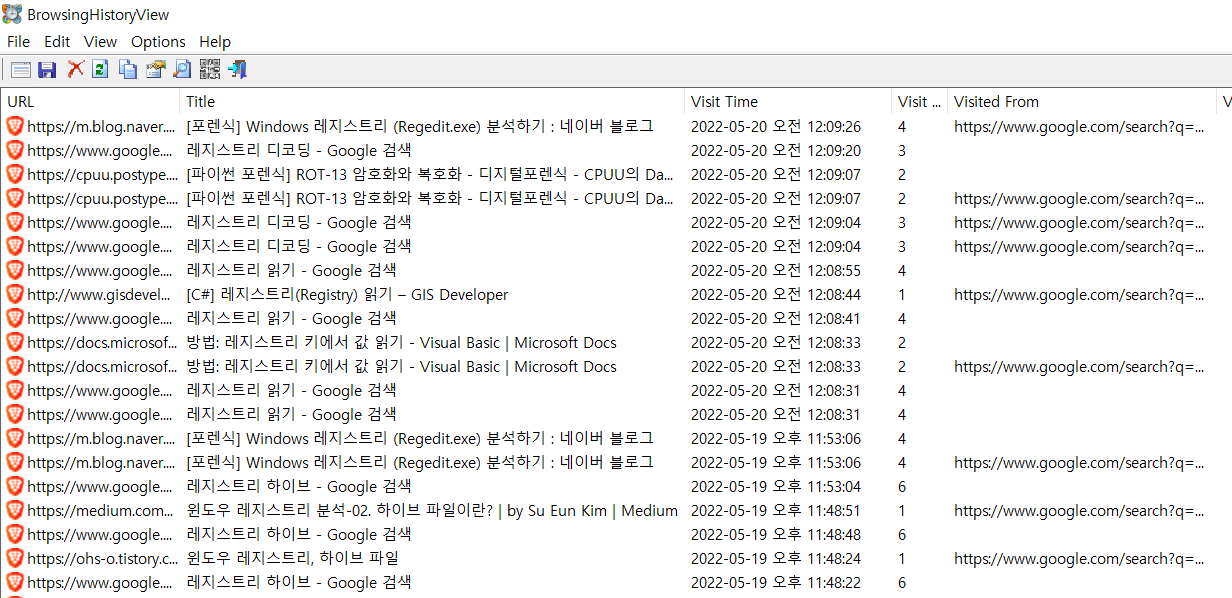Open the Properties toolbar icon
The height and width of the screenshot is (598, 1232).
tap(155, 69)
